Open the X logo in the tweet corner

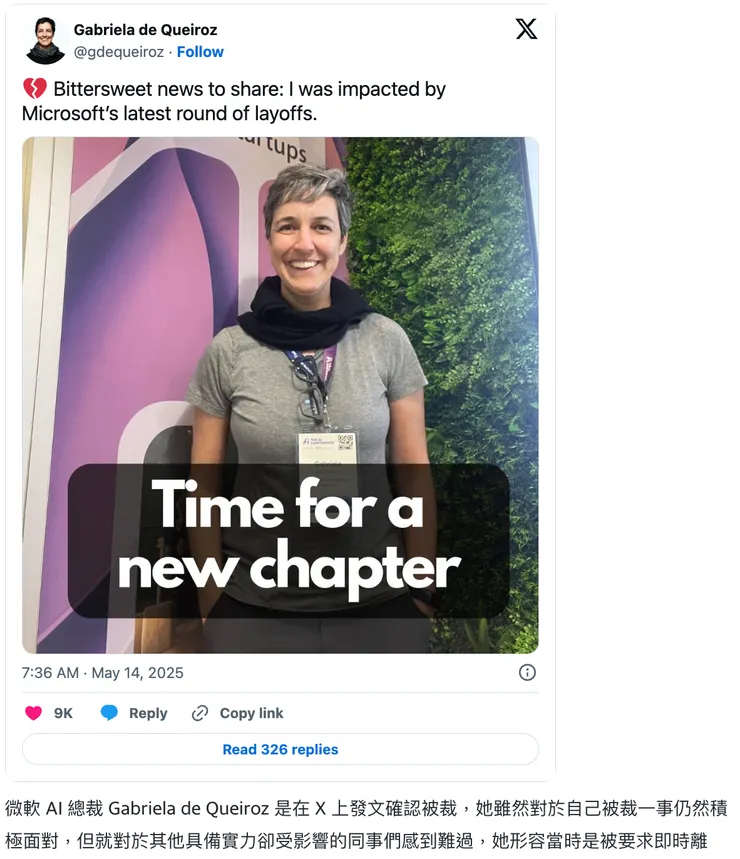[526, 29]
